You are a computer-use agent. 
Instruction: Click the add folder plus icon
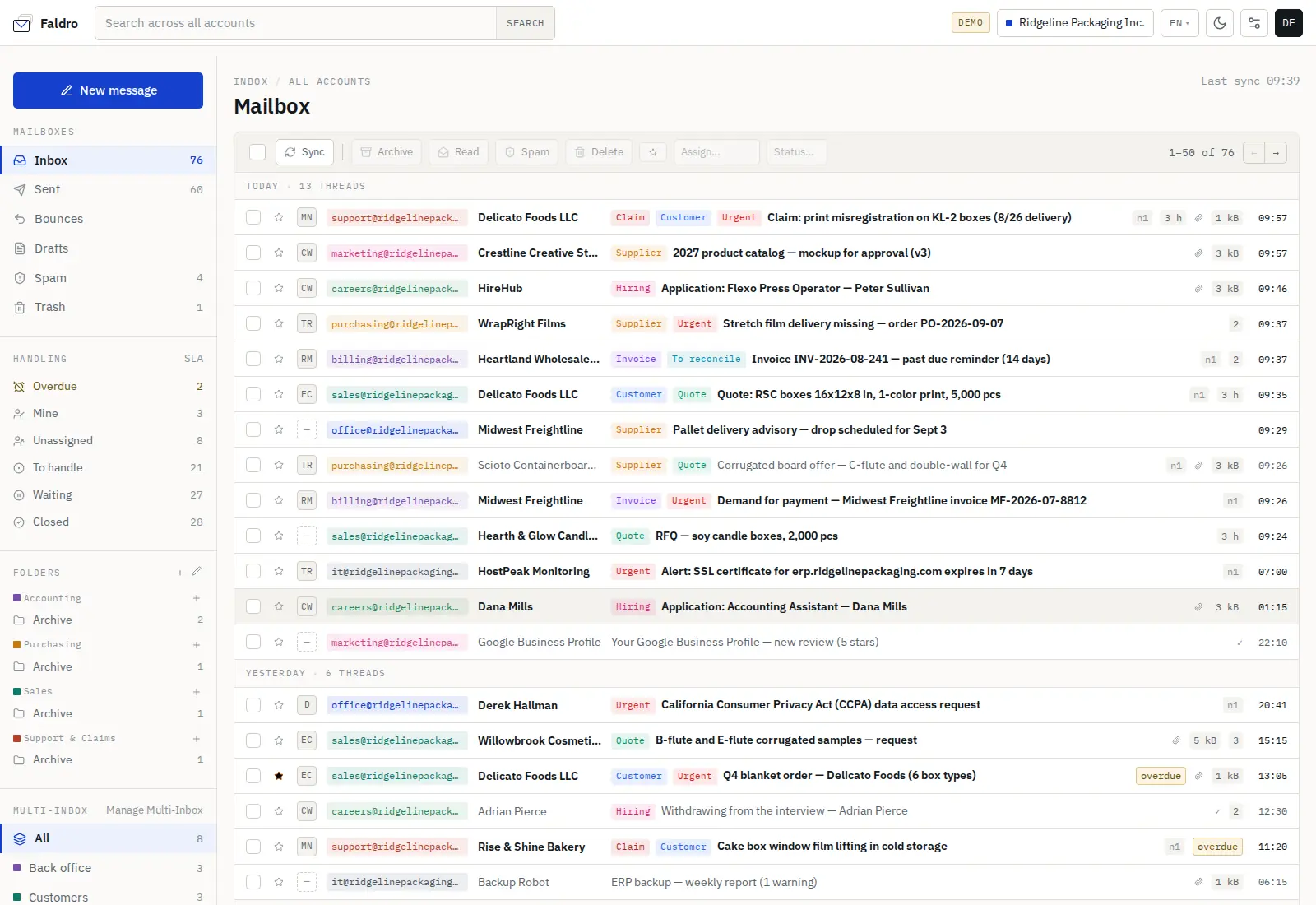(180, 573)
